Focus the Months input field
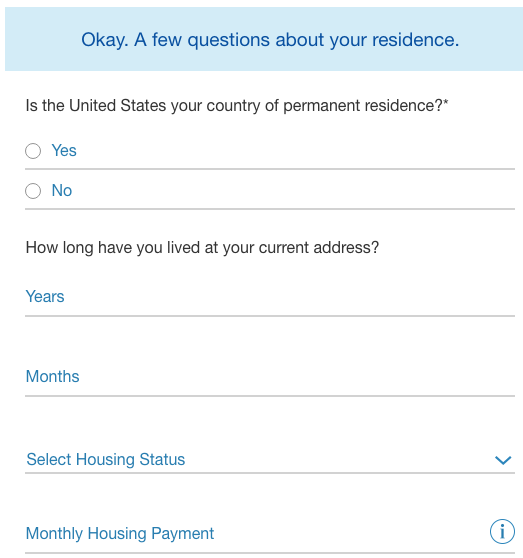The image size is (523, 558). tap(270, 377)
